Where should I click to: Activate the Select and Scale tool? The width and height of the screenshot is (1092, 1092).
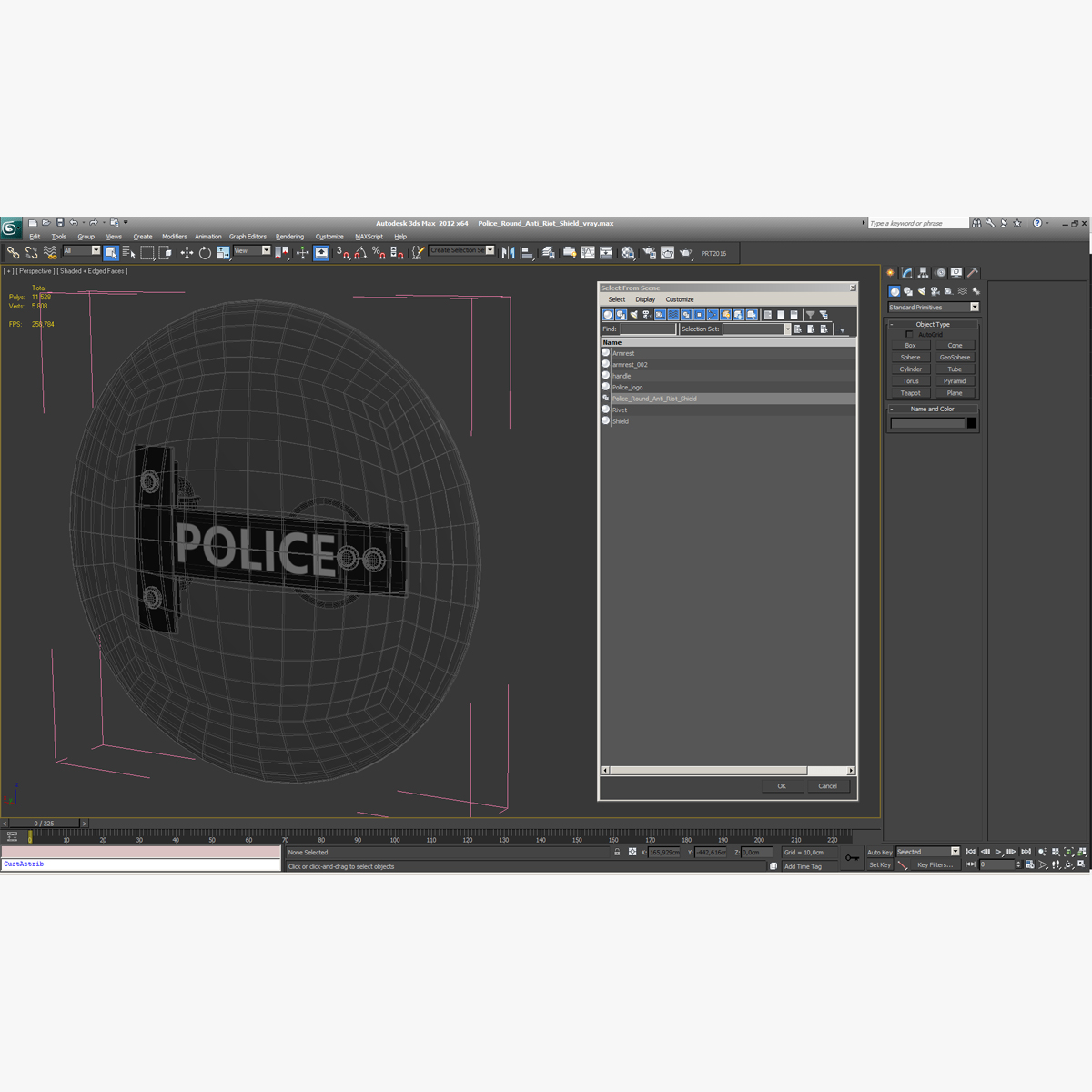(x=223, y=253)
